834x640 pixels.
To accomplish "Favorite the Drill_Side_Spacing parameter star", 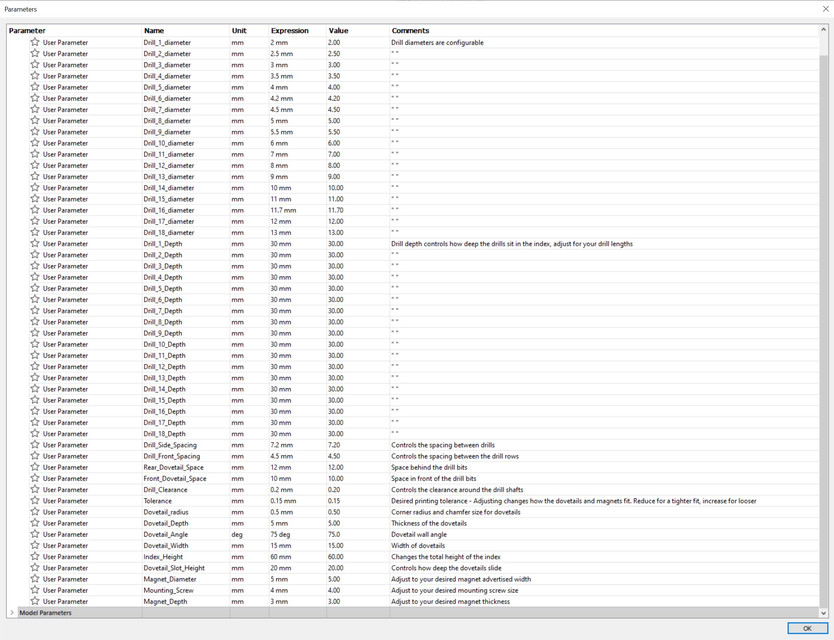I will click(35, 445).
